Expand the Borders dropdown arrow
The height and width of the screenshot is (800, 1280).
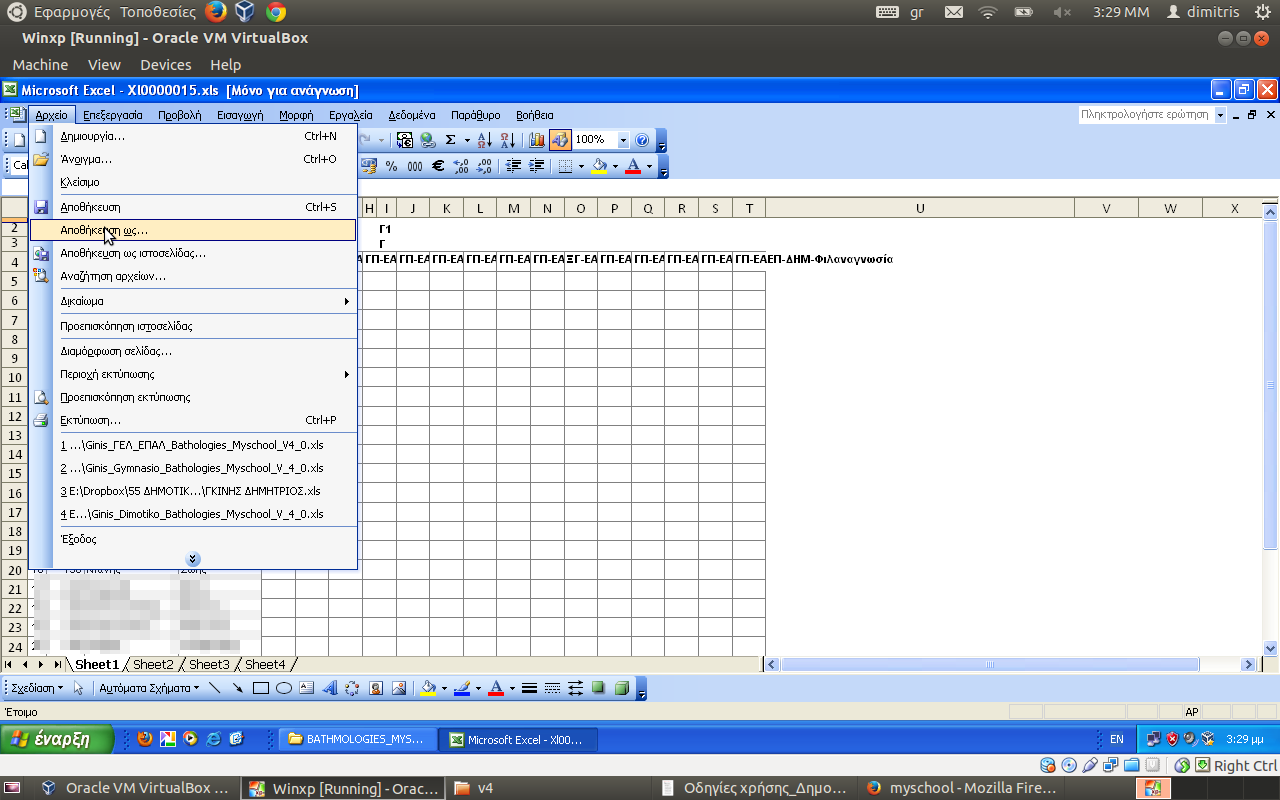[x=581, y=166]
